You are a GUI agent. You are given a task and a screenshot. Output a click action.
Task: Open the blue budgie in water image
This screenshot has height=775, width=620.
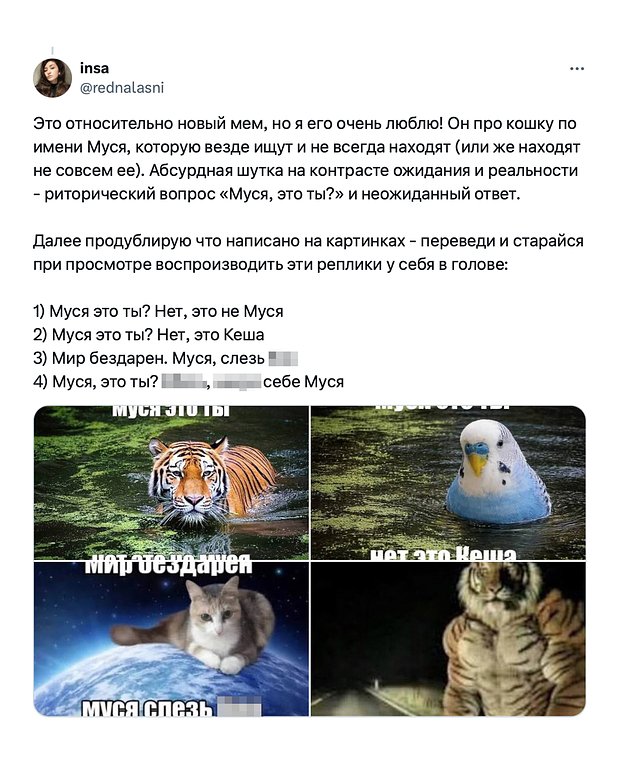click(x=448, y=483)
